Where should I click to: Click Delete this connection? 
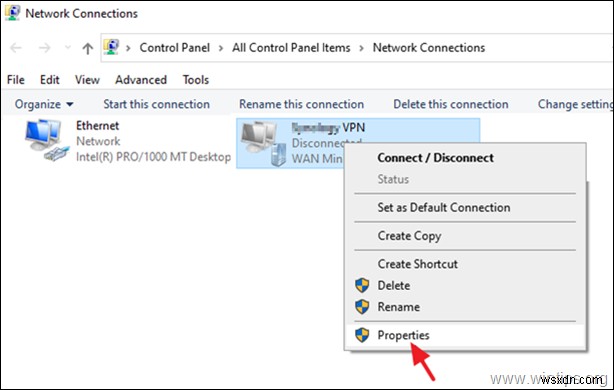click(451, 105)
